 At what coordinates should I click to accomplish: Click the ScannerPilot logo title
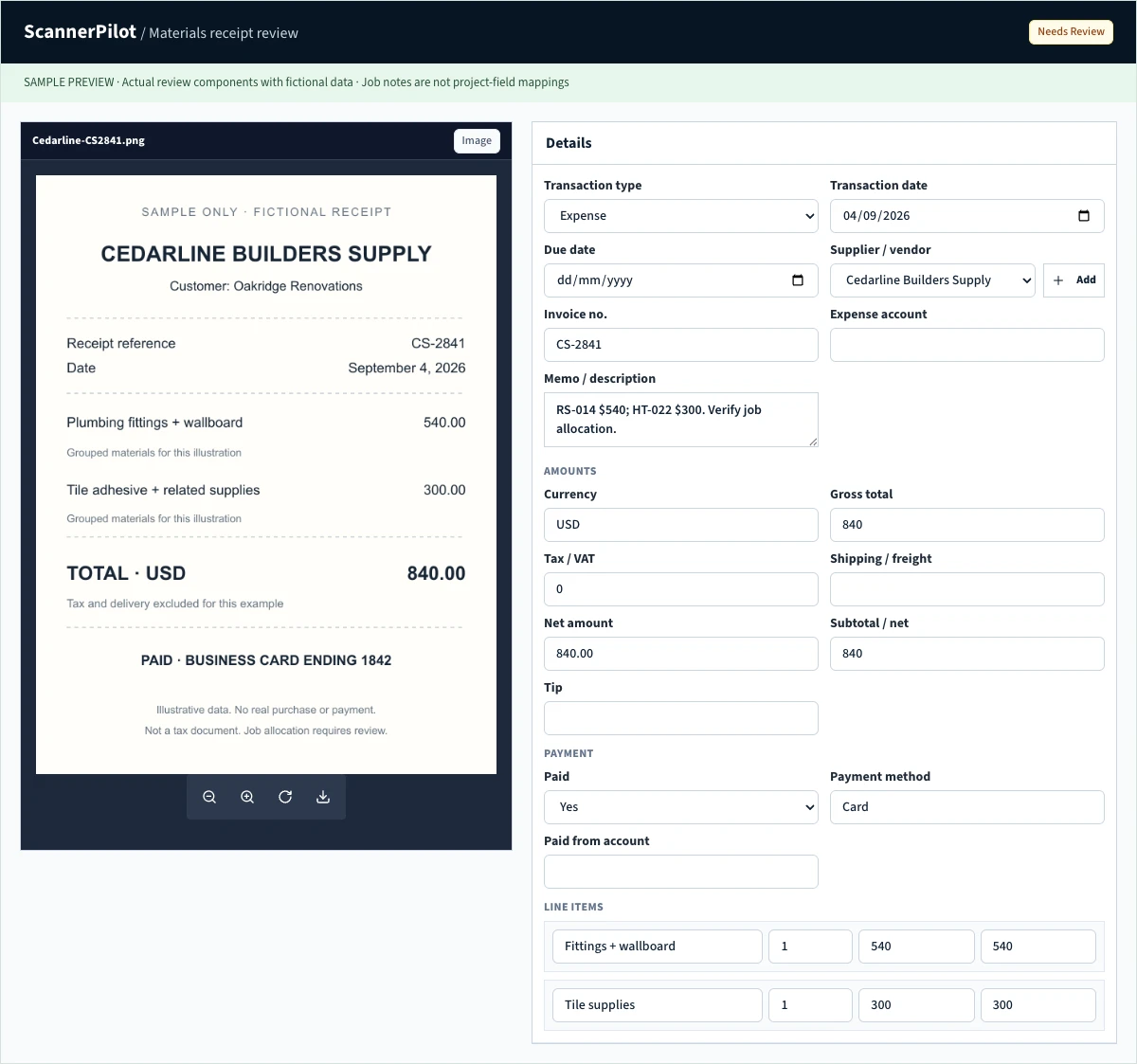click(81, 31)
